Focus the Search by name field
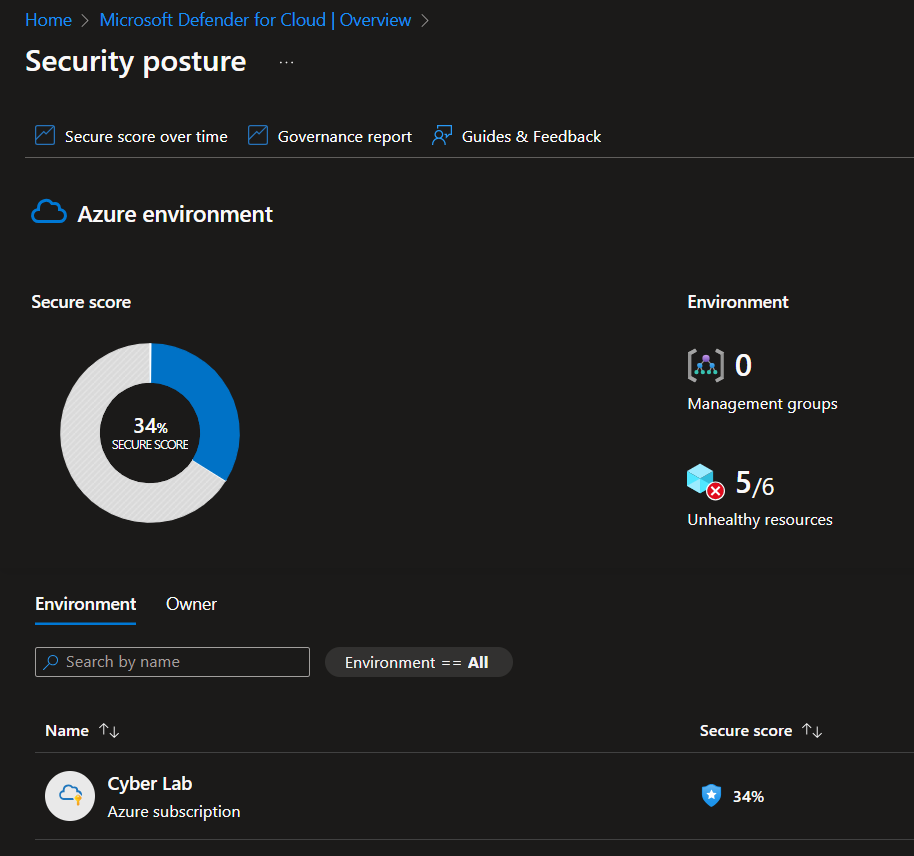The width and height of the screenshot is (914, 856). (173, 662)
